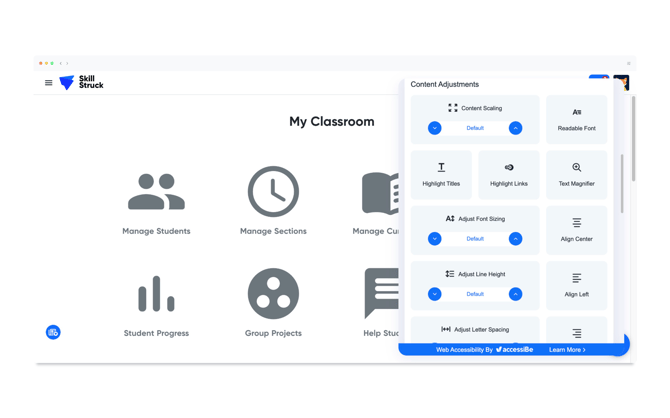Image resolution: width=670 pixels, height=418 pixels.
Task: Click Adjust Font Sizing Default value
Action: [x=475, y=238]
